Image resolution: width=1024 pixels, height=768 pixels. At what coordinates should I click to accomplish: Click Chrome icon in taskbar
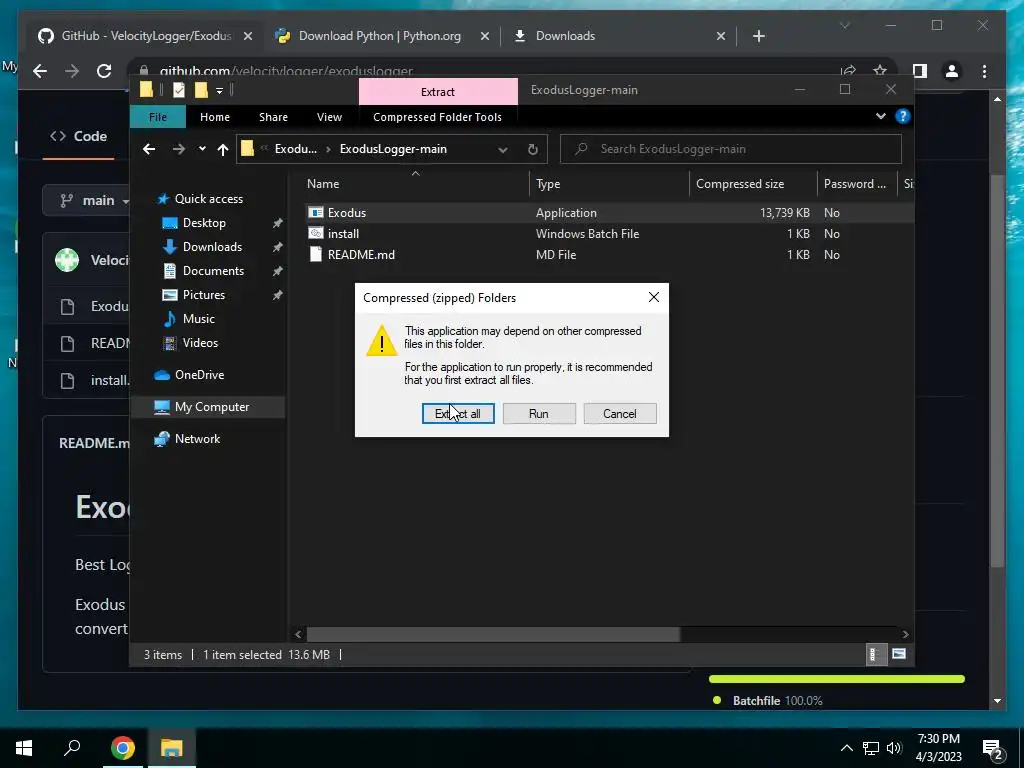pos(123,748)
